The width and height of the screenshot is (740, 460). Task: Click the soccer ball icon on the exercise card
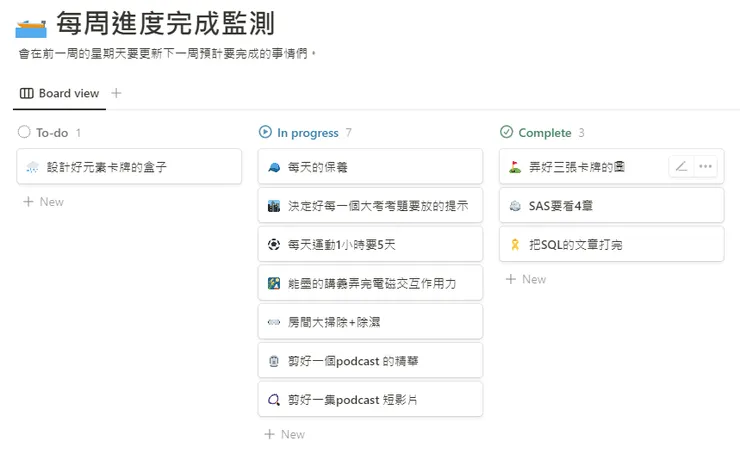point(274,244)
